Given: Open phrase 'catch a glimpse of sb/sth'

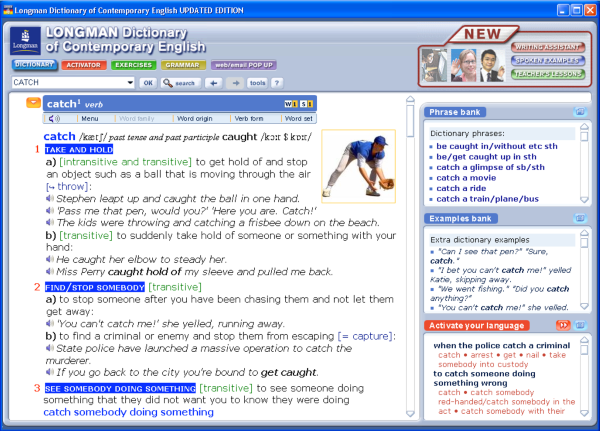Looking at the screenshot, I should point(490,167).
